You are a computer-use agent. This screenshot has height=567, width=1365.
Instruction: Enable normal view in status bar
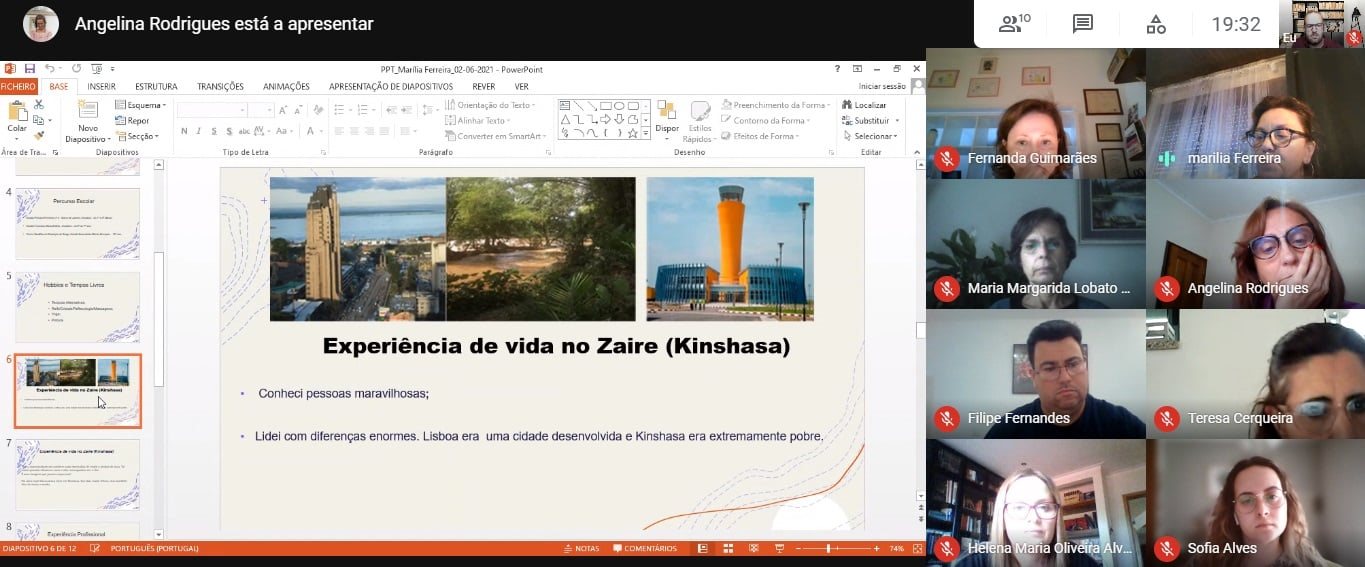coord(702,548)
